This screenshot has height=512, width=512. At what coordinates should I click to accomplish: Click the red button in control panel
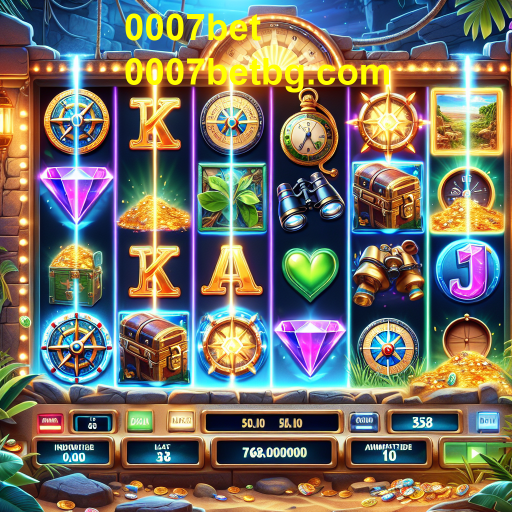(50, 423)
